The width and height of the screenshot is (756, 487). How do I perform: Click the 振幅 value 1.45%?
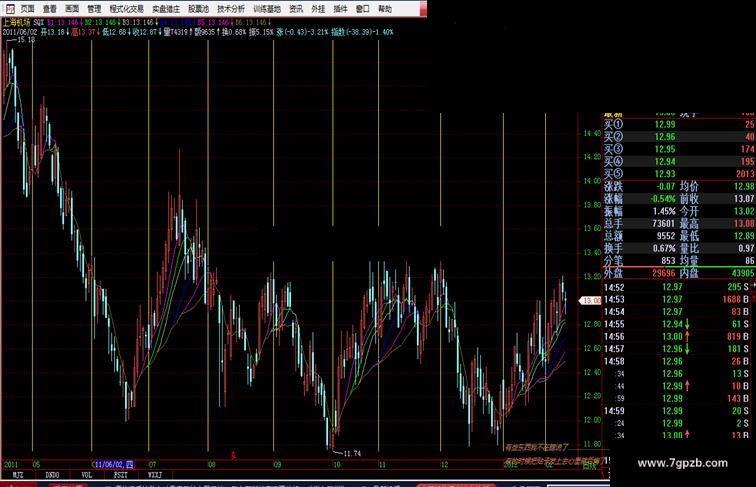pyautogui.click(x=664, y=211)
